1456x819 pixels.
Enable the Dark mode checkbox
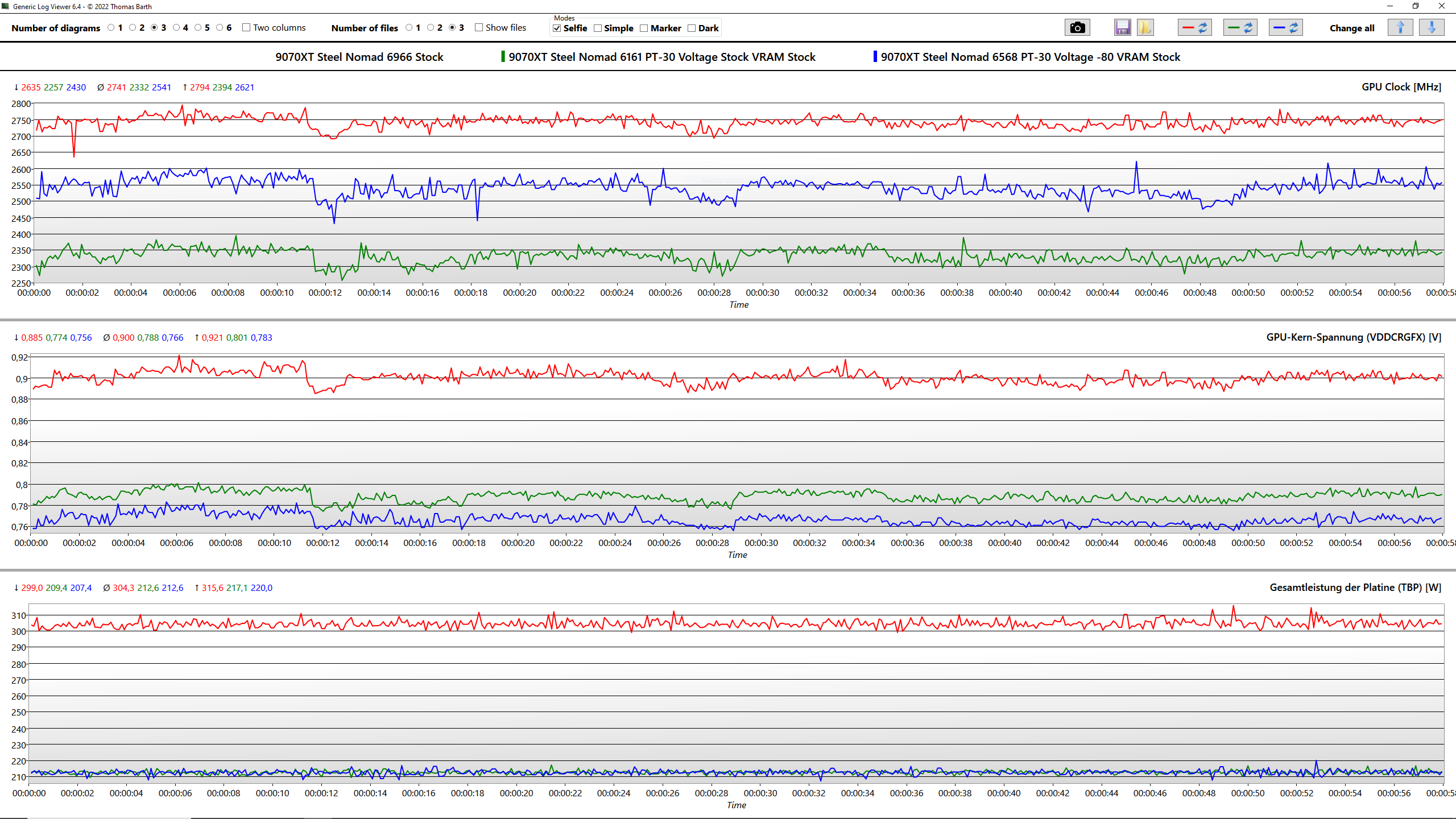(x=692, y=28)
